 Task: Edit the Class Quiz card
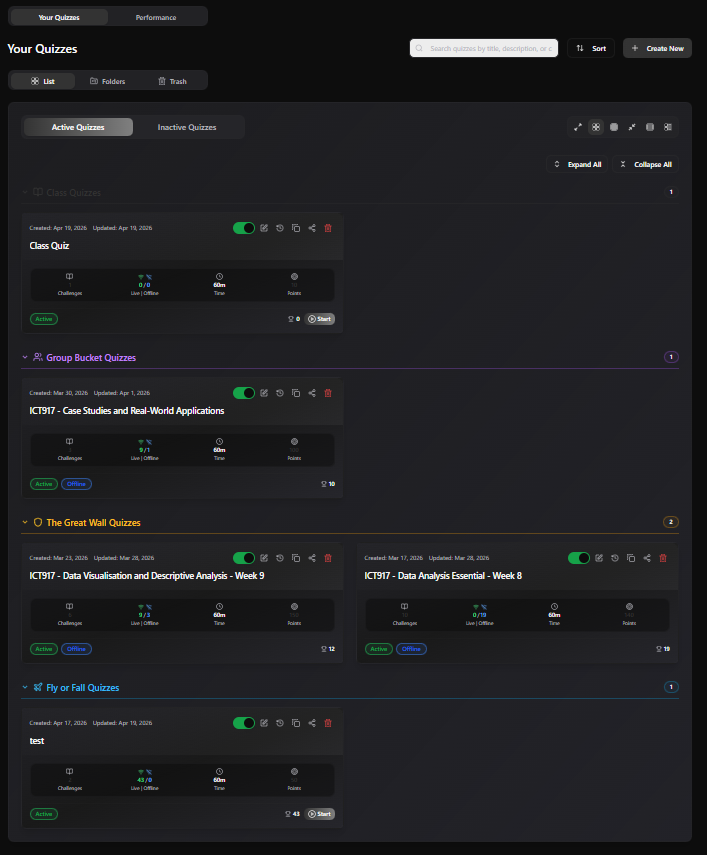pyautogui.click(x=264, y=228)
